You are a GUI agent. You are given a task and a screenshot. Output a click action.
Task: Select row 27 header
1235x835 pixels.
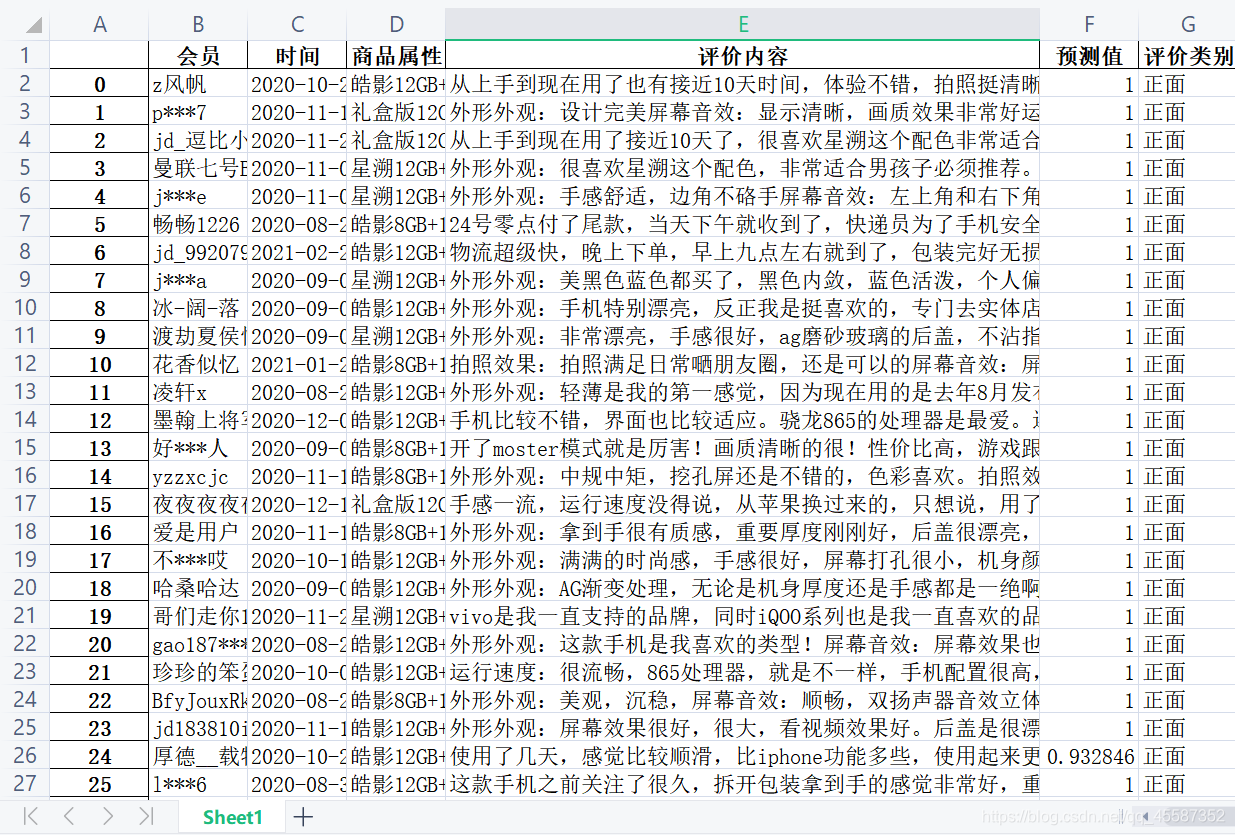25,784
